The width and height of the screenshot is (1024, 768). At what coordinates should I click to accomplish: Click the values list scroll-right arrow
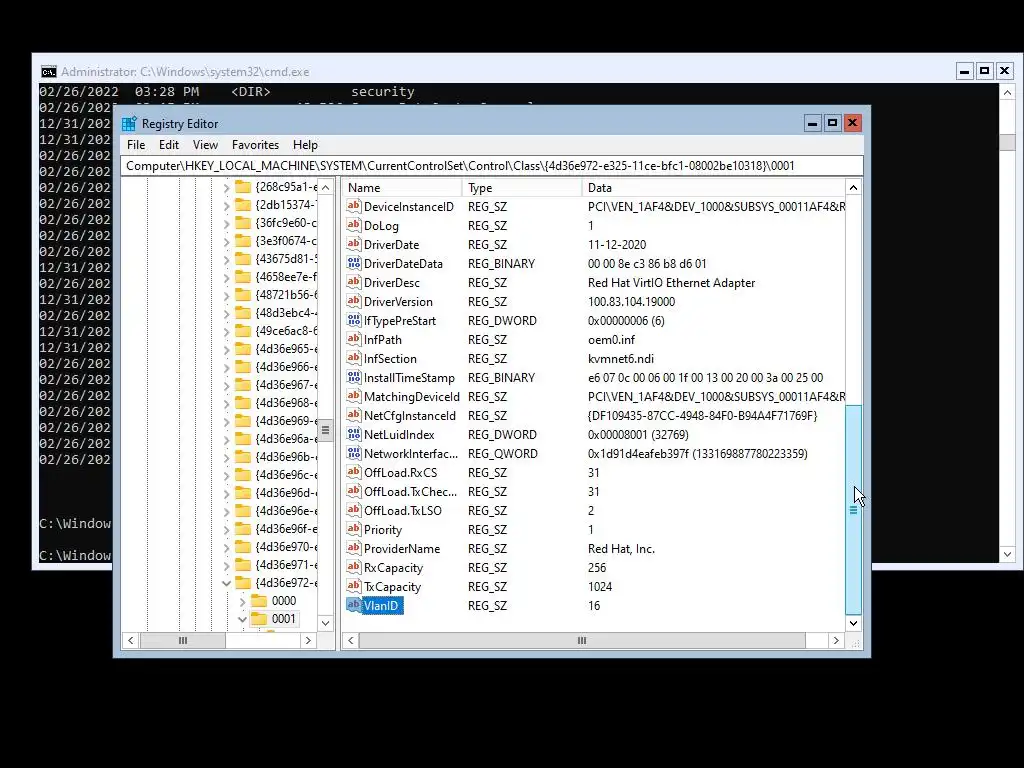tap(836, 641)
